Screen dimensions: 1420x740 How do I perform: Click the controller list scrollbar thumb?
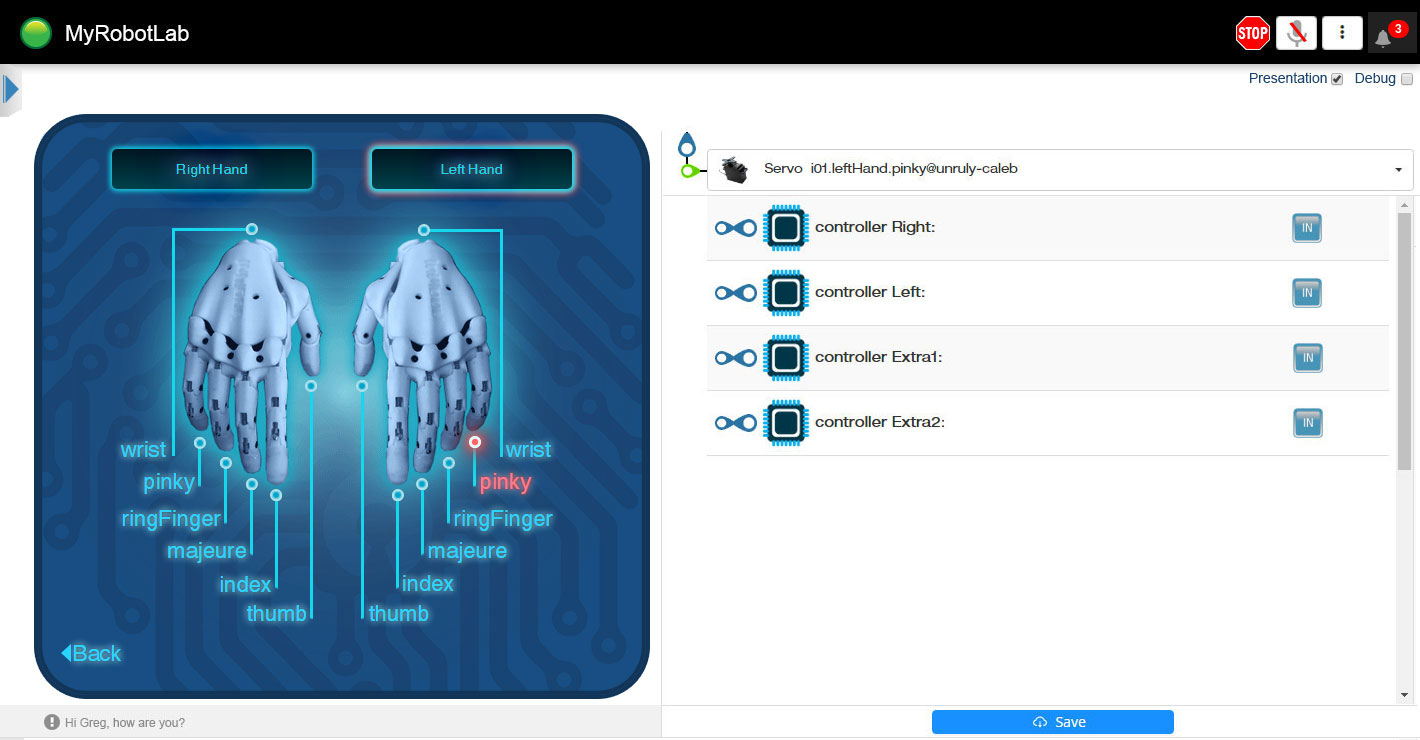(x=1404, y=340)
